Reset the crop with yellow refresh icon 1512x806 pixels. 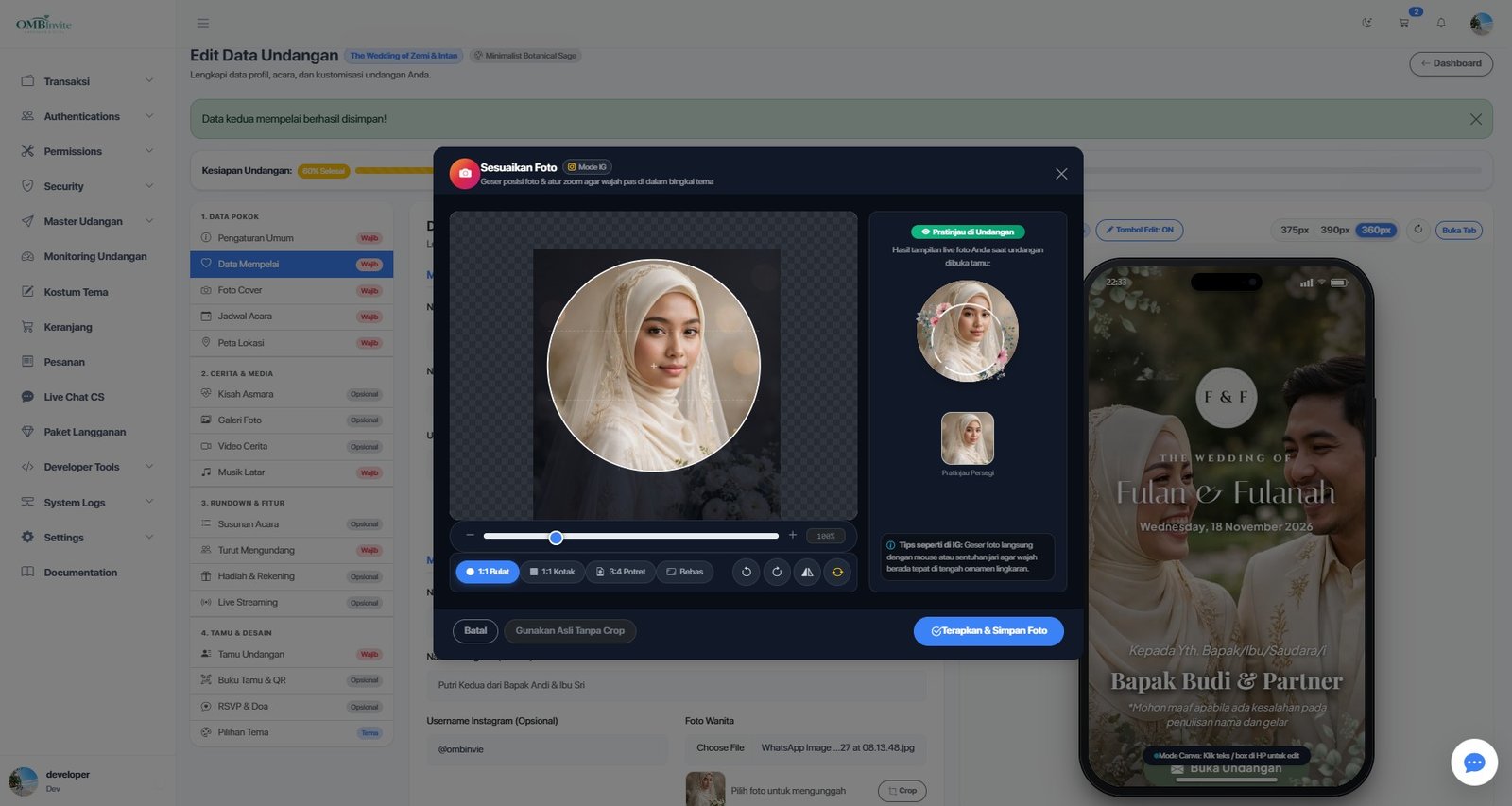click(x=837, y=572)
